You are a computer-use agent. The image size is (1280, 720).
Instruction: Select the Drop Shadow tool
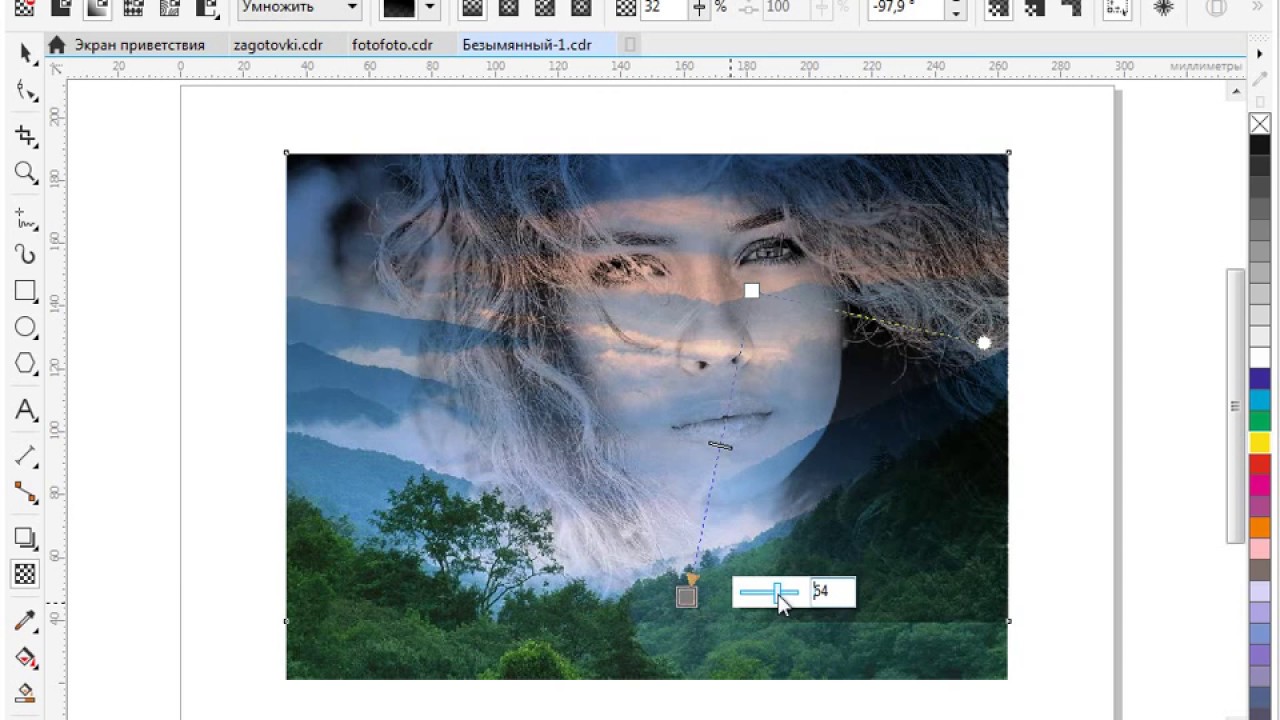(x=25, y=537)
